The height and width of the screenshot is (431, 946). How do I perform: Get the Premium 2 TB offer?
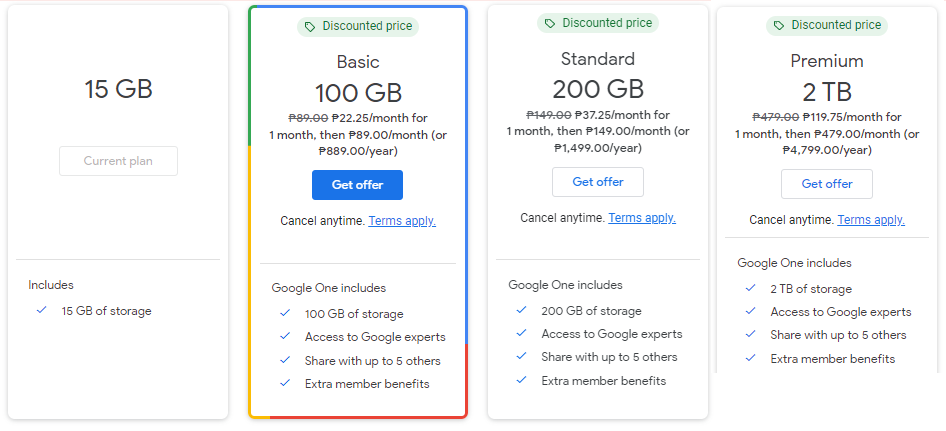coord(827,184)
